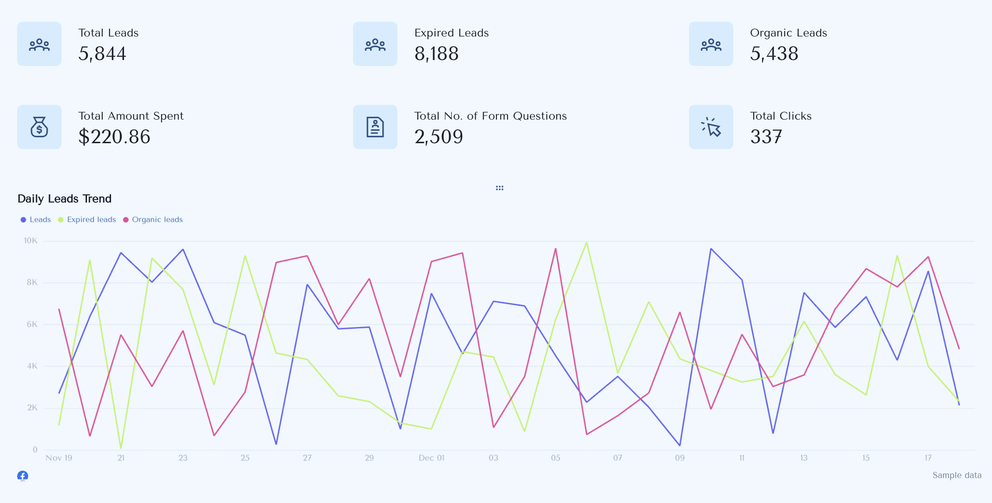Click the cursor icon for Total Clicks
Image resolution: width=992 pixels, height=503 pixels.
point(711,127)
